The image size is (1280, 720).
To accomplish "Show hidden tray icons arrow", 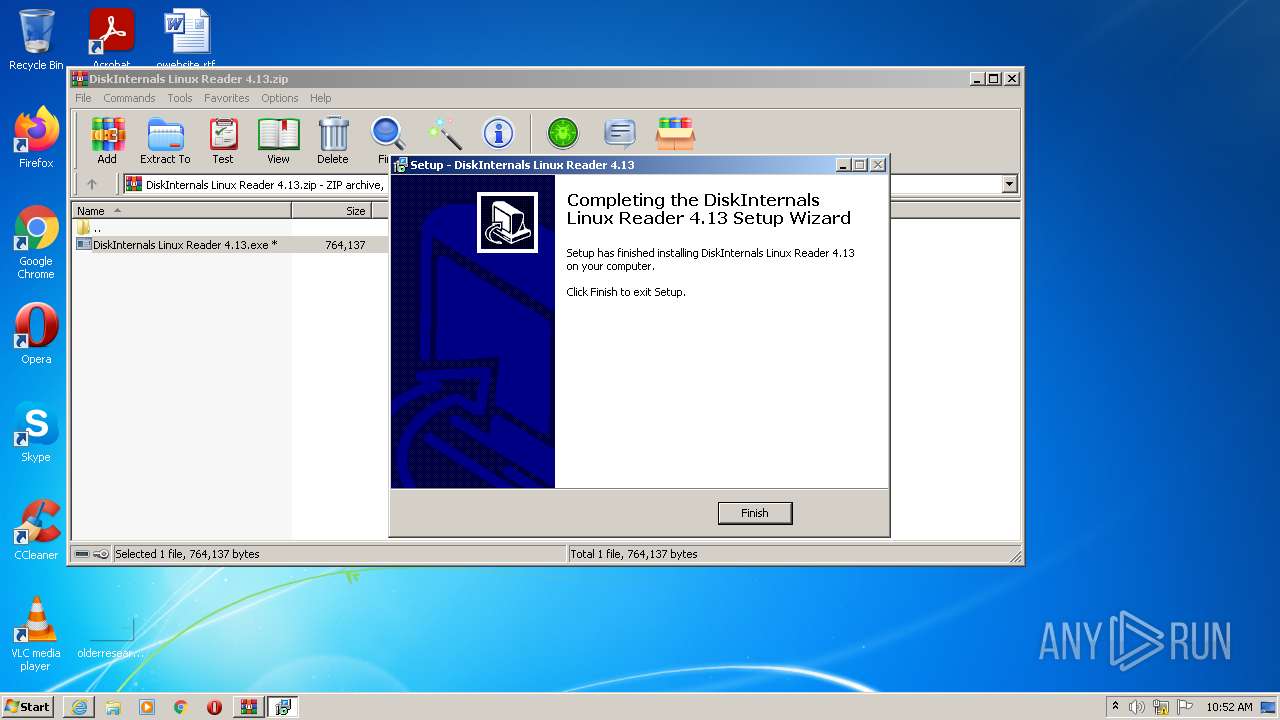I will (x=1115, y=707).
